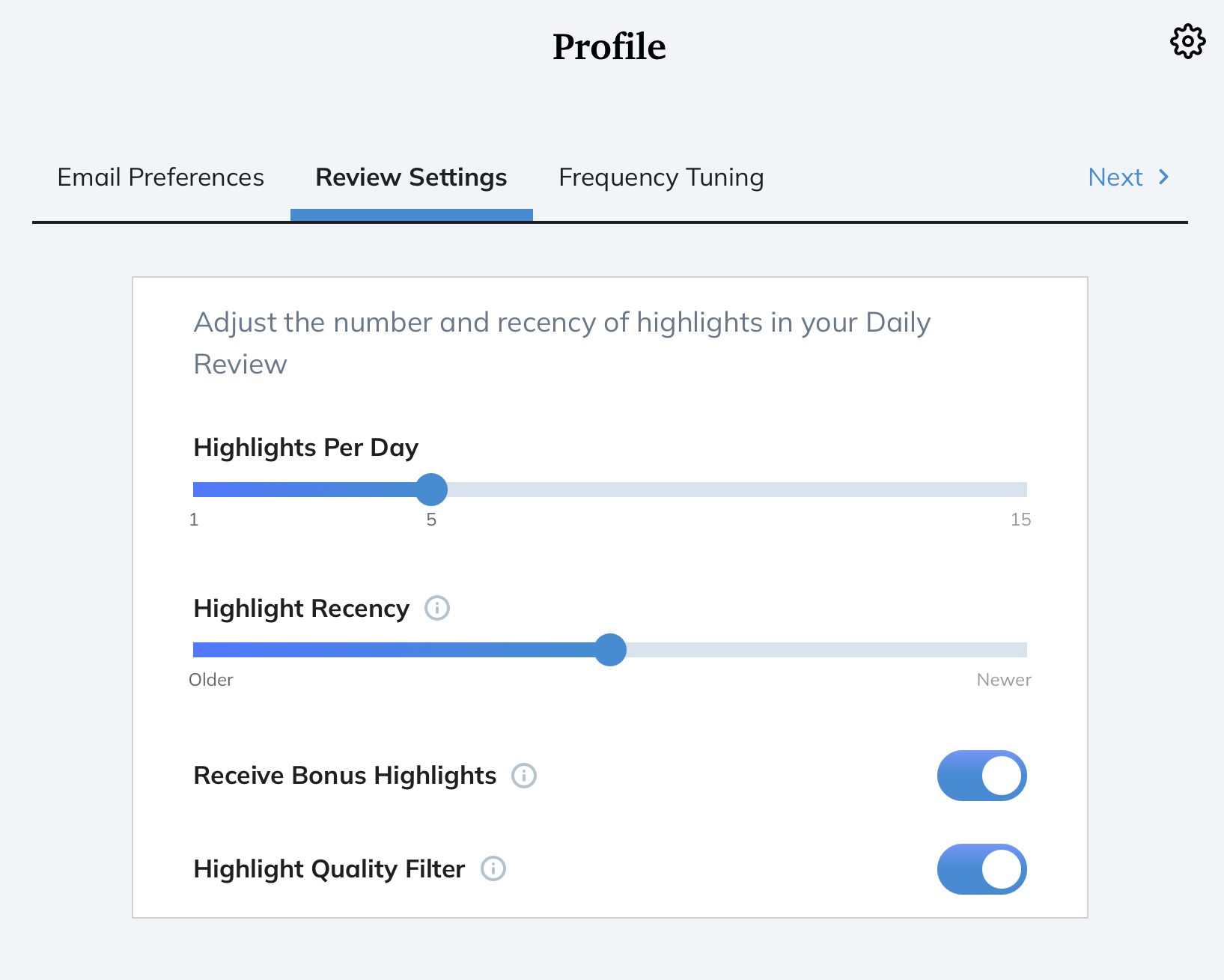This screenshot has width=1224, height=980.
Task: Click the Highlights Per Day label
Action: point(306,448)
